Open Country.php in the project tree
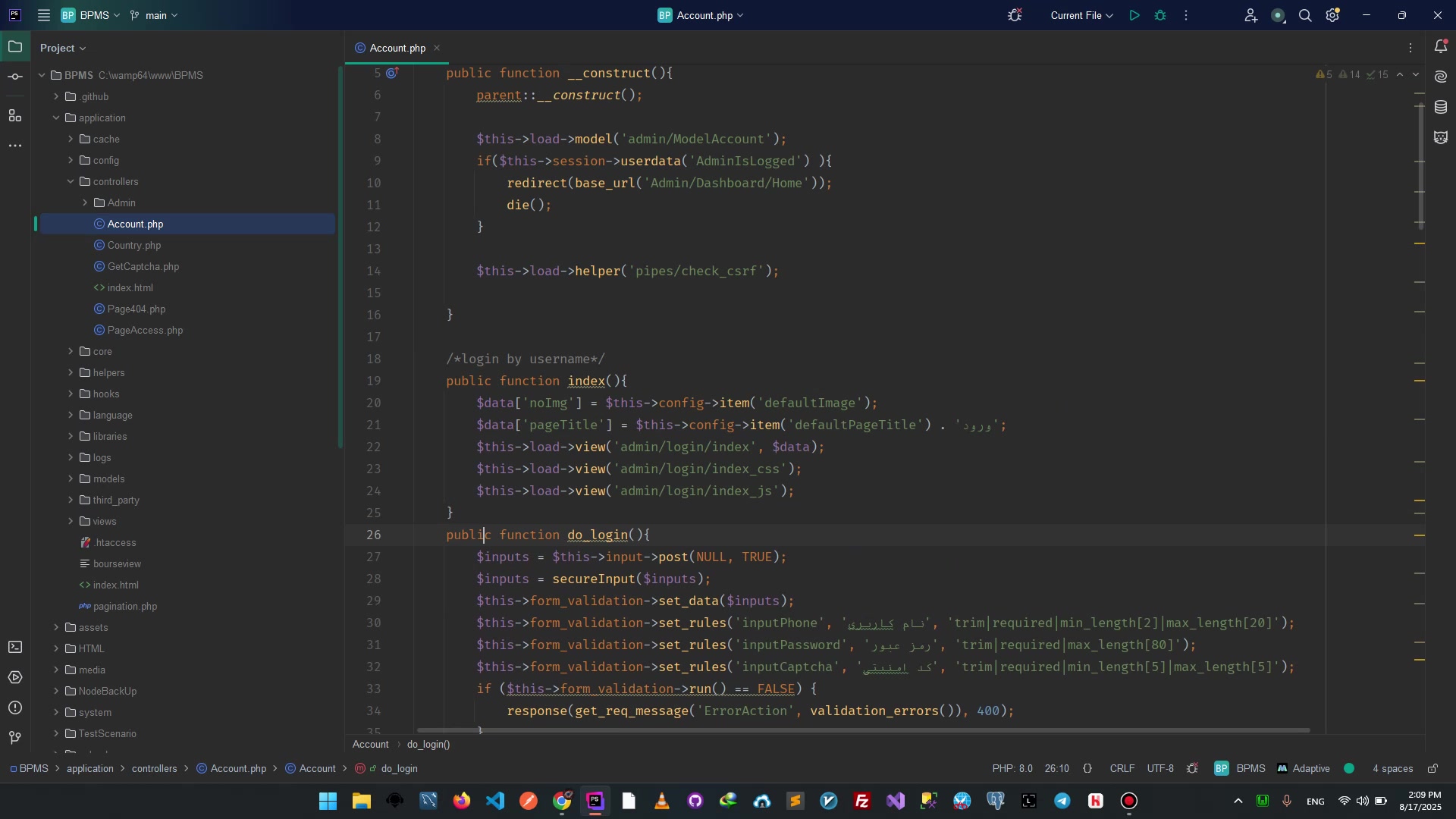Viewport: 1456px width, 819px height. 134,245
